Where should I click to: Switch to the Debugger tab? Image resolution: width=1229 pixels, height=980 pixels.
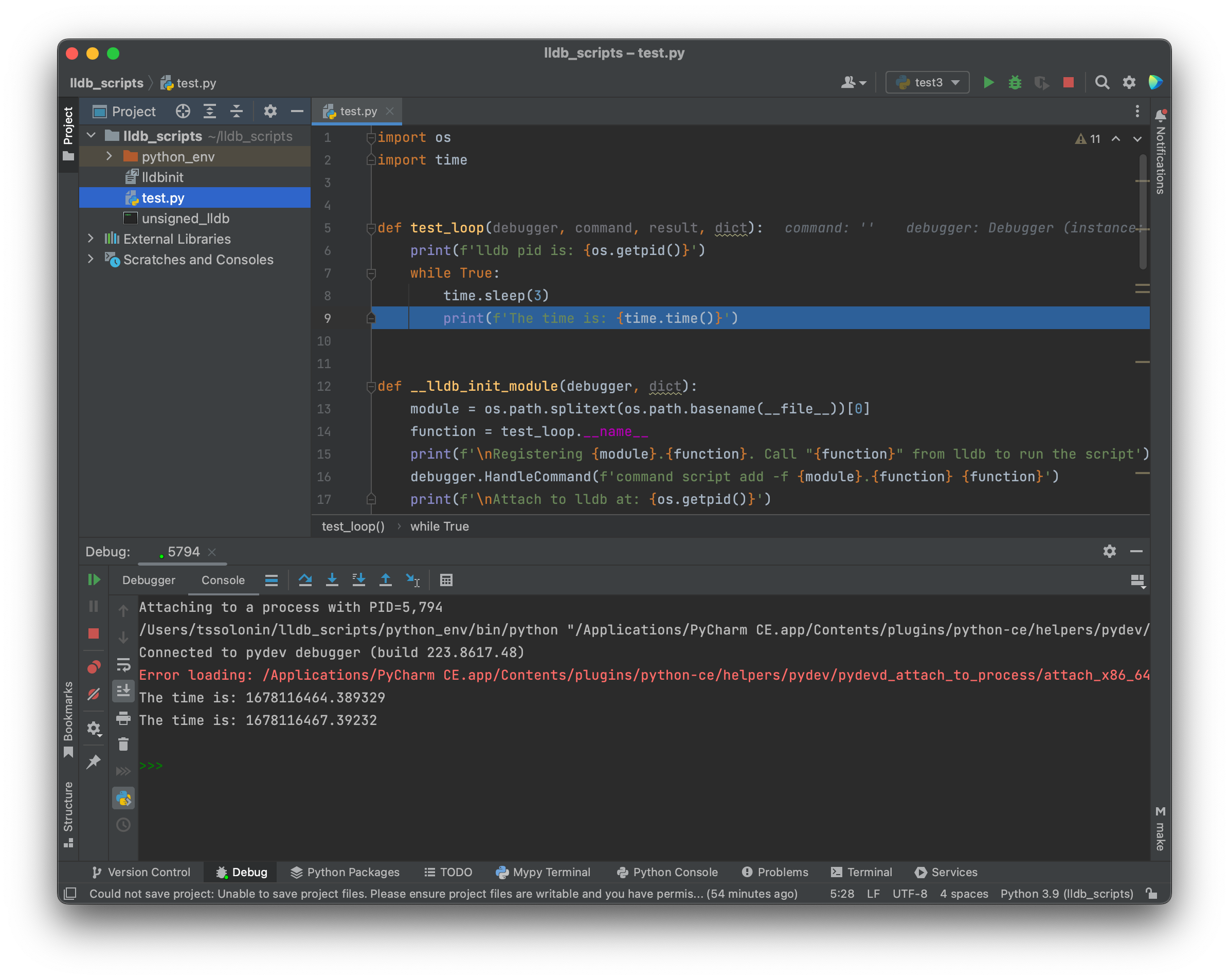point(148,580)
